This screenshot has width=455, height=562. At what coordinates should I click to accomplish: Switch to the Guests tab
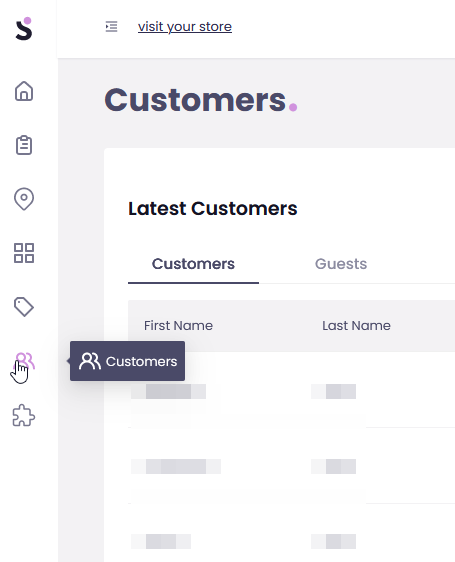(341, 264)
